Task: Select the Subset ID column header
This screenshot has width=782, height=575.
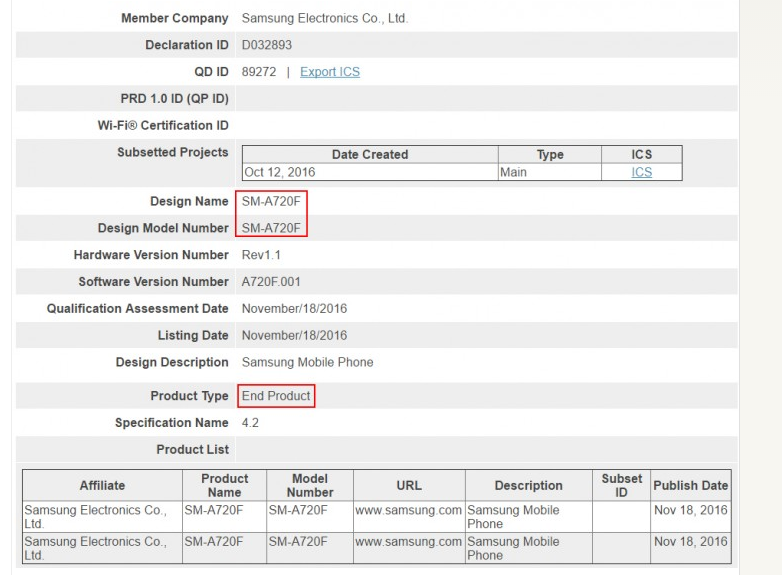Action: pyautogui.click(x=621, y=485)
